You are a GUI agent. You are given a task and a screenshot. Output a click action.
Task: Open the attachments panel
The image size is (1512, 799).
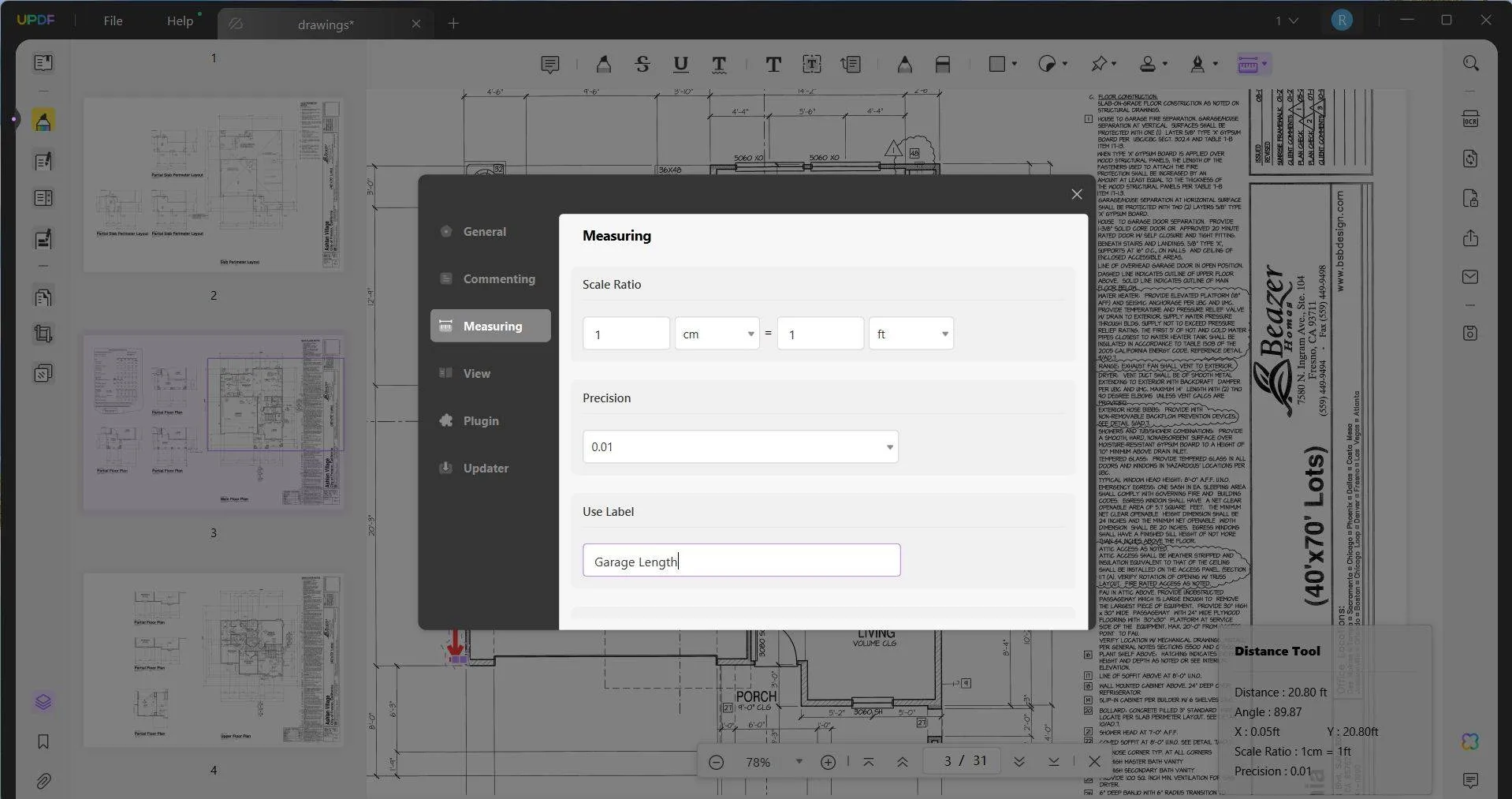pyautogui.click(x=43, y=782)
